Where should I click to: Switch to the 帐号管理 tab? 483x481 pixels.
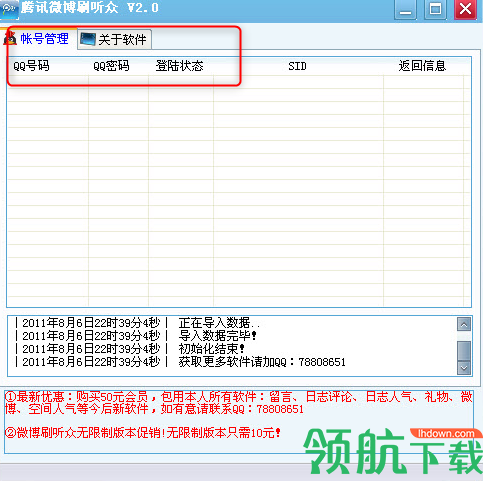tap(39, 39)
